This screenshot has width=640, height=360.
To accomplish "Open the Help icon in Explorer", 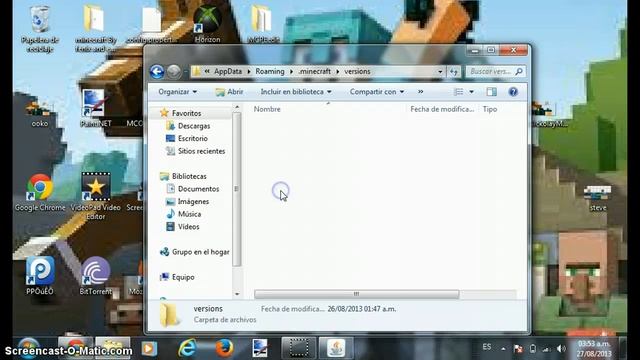I will click(x=513, y=92).
